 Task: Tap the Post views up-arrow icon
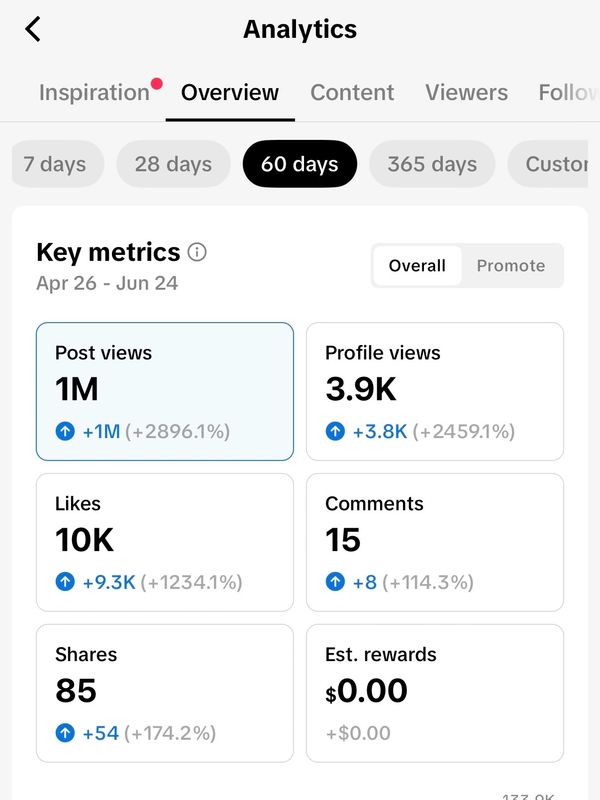[x=65, y=432]
